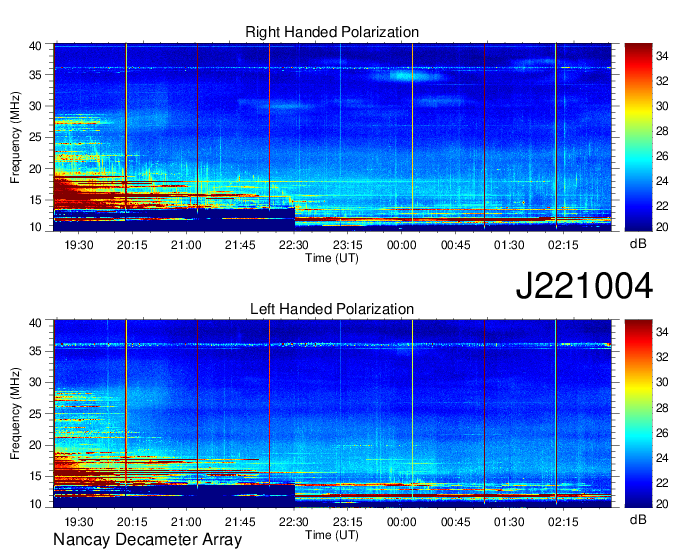680x552 pixels.
Task: Click "20" value on Left Handed color bar
Action: click(x=662, y=503)
